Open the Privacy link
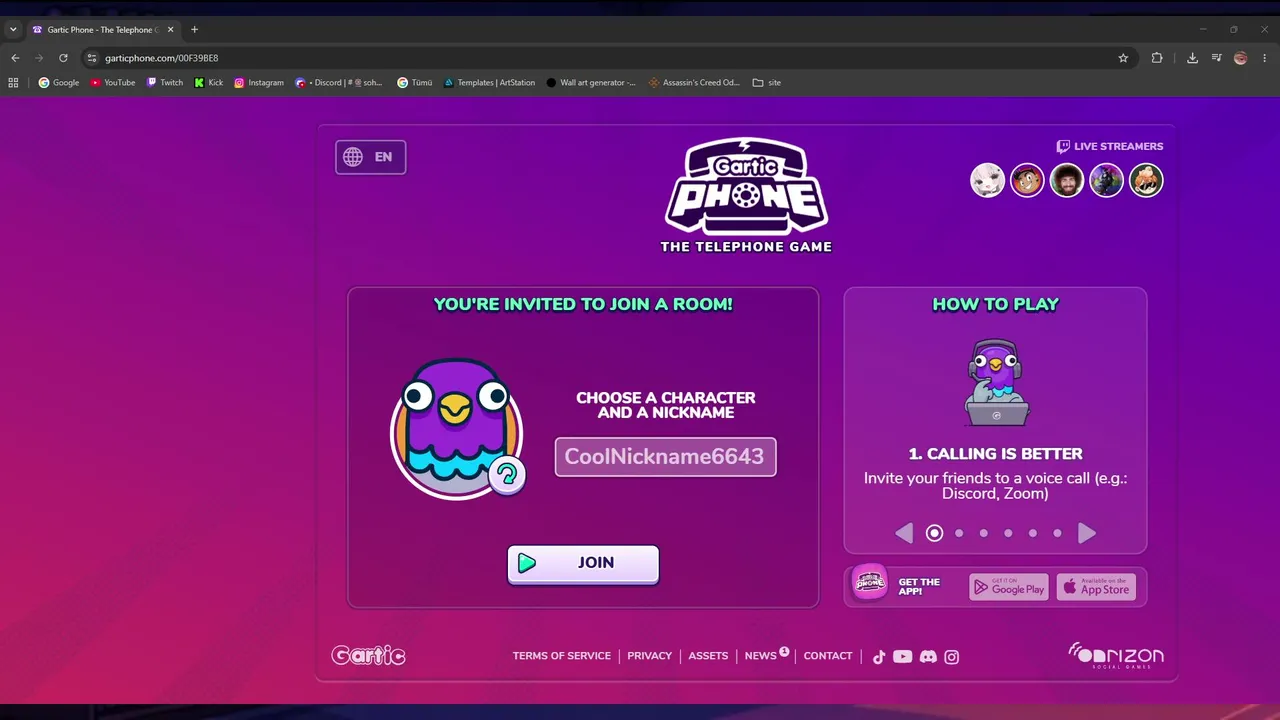 pos(650,656)
